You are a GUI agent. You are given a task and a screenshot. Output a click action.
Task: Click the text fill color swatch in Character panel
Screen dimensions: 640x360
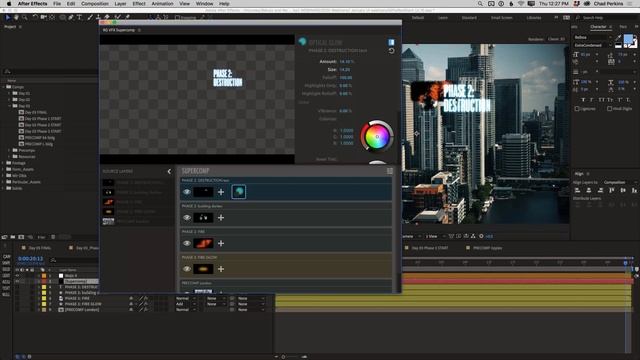pos(628,39)
